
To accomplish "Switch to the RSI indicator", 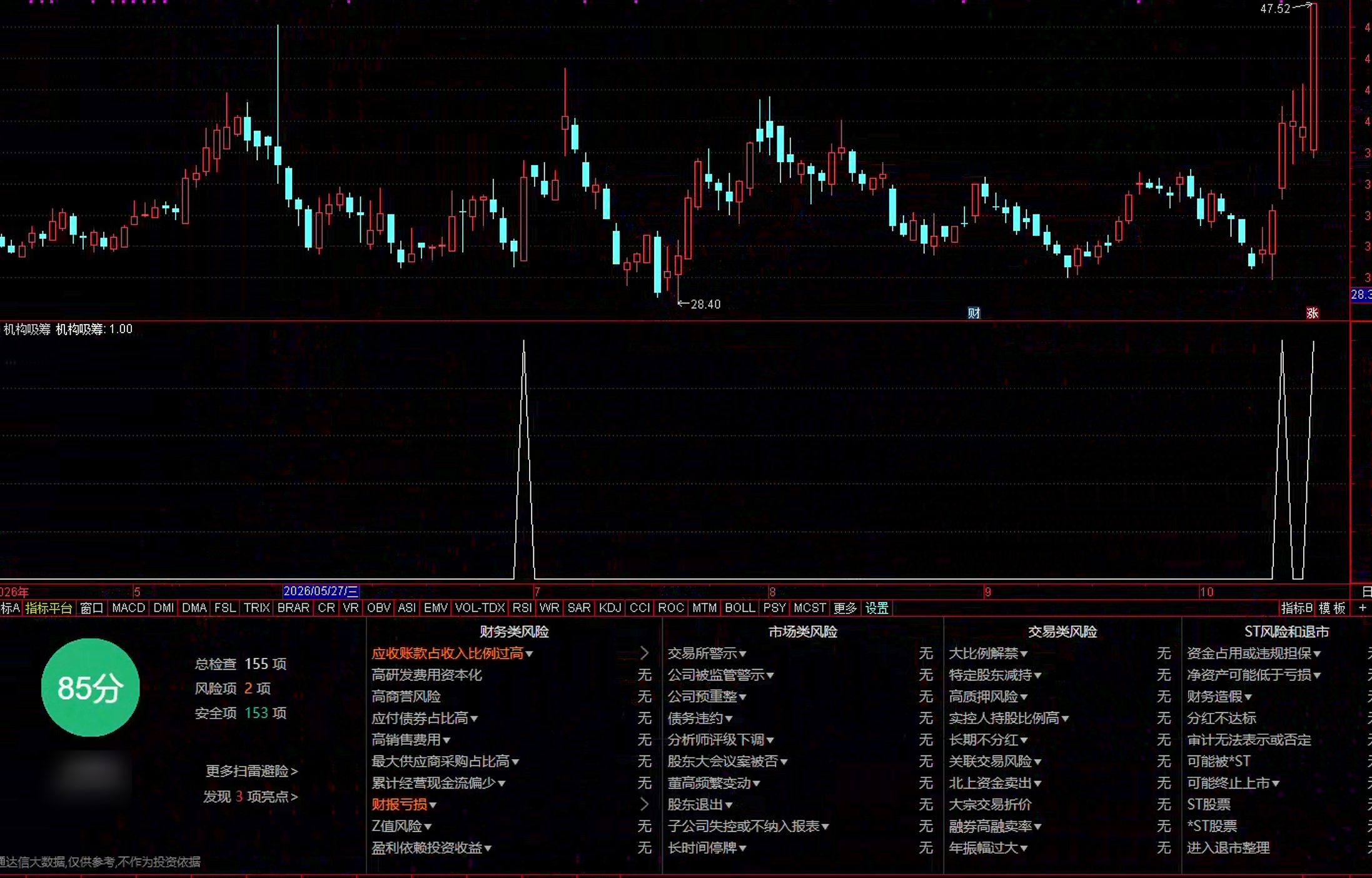I will [522, 608].
